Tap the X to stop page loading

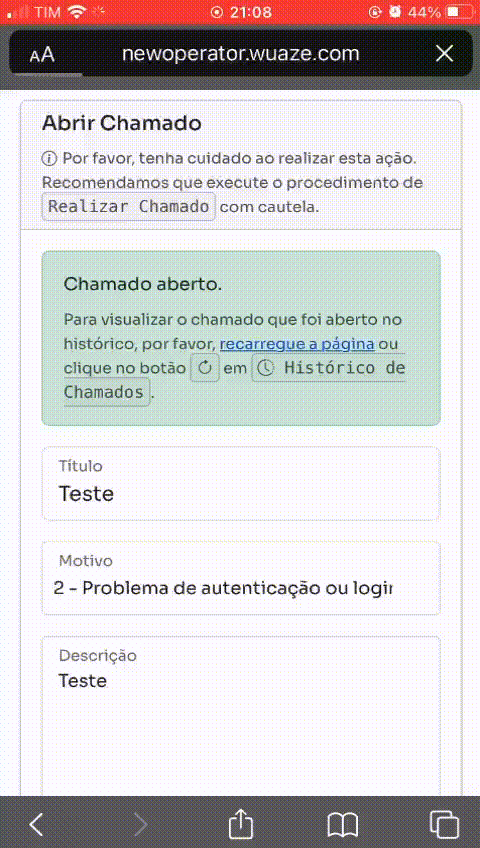click(x=444, y=54)
